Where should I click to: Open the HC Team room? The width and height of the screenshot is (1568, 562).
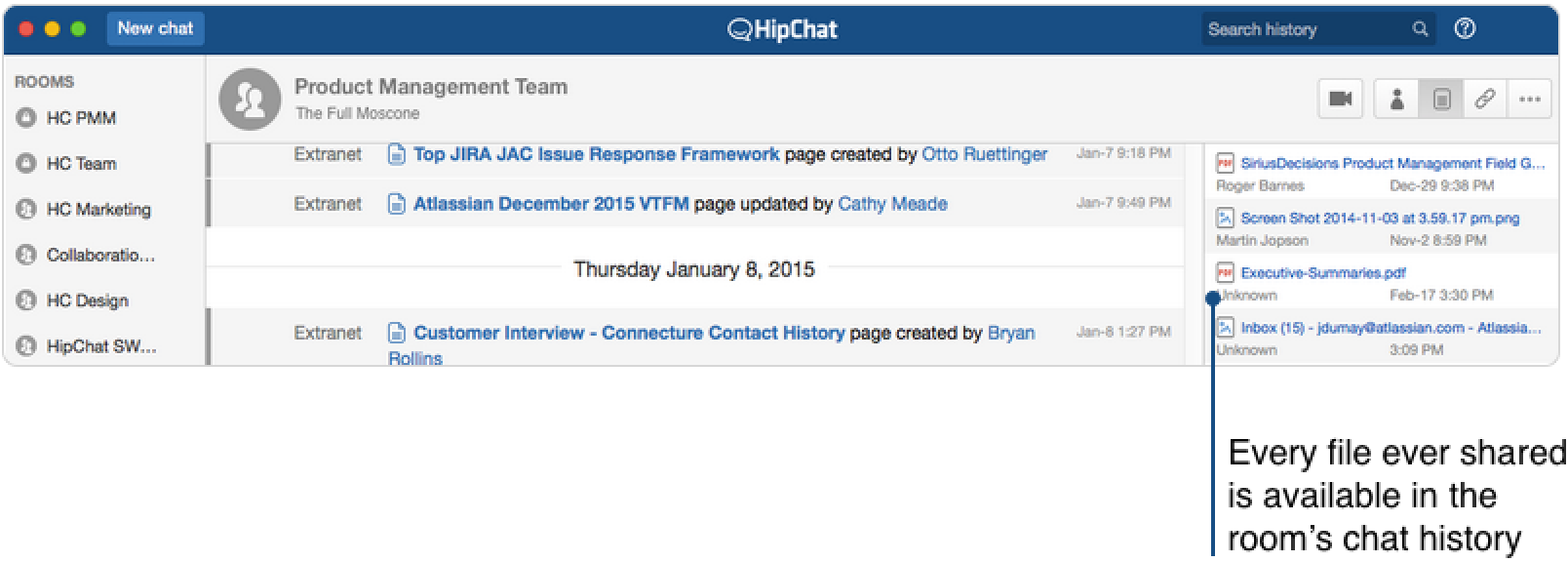pos(81,164)
